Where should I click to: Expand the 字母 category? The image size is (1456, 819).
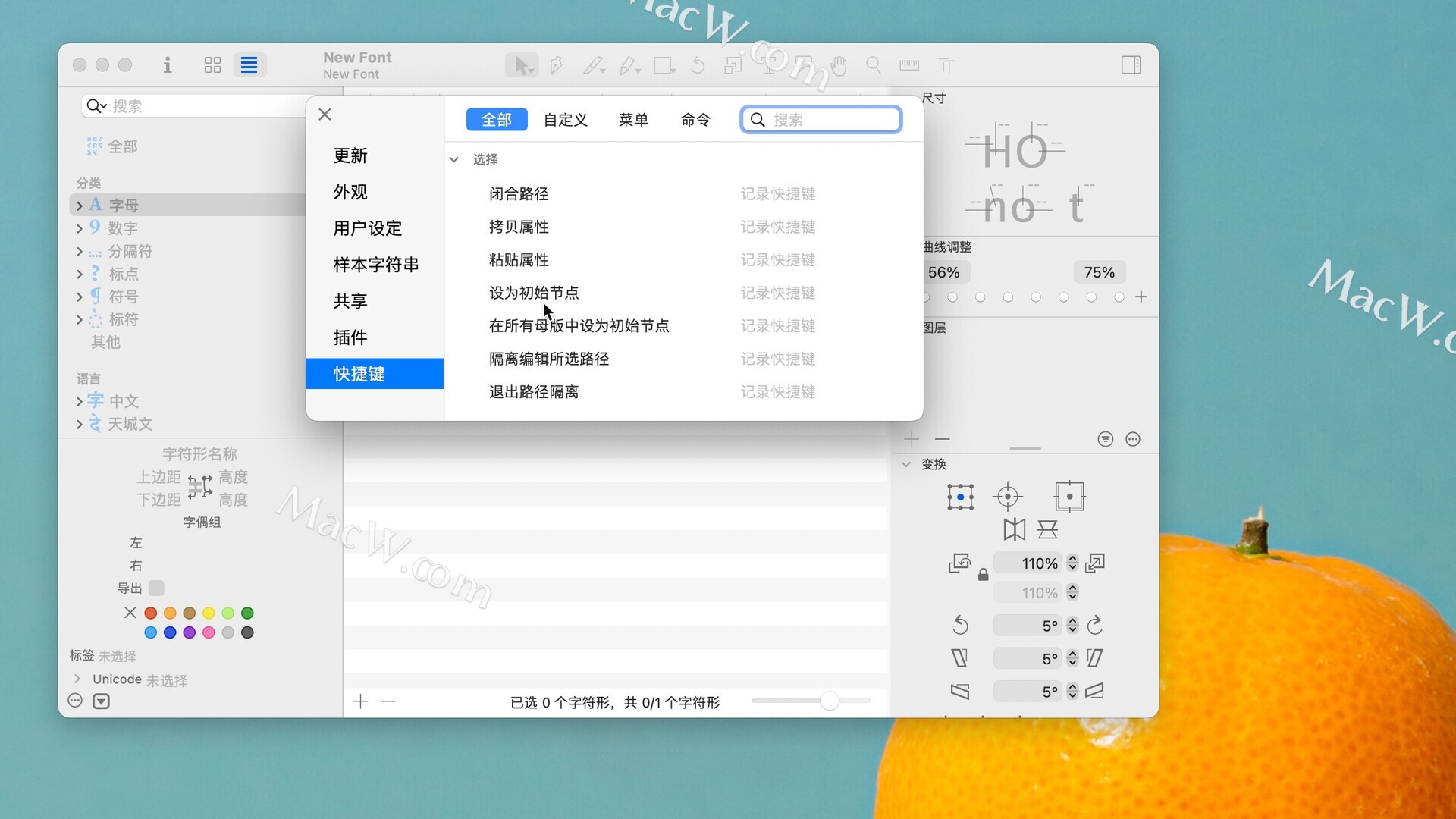(80, 206)
